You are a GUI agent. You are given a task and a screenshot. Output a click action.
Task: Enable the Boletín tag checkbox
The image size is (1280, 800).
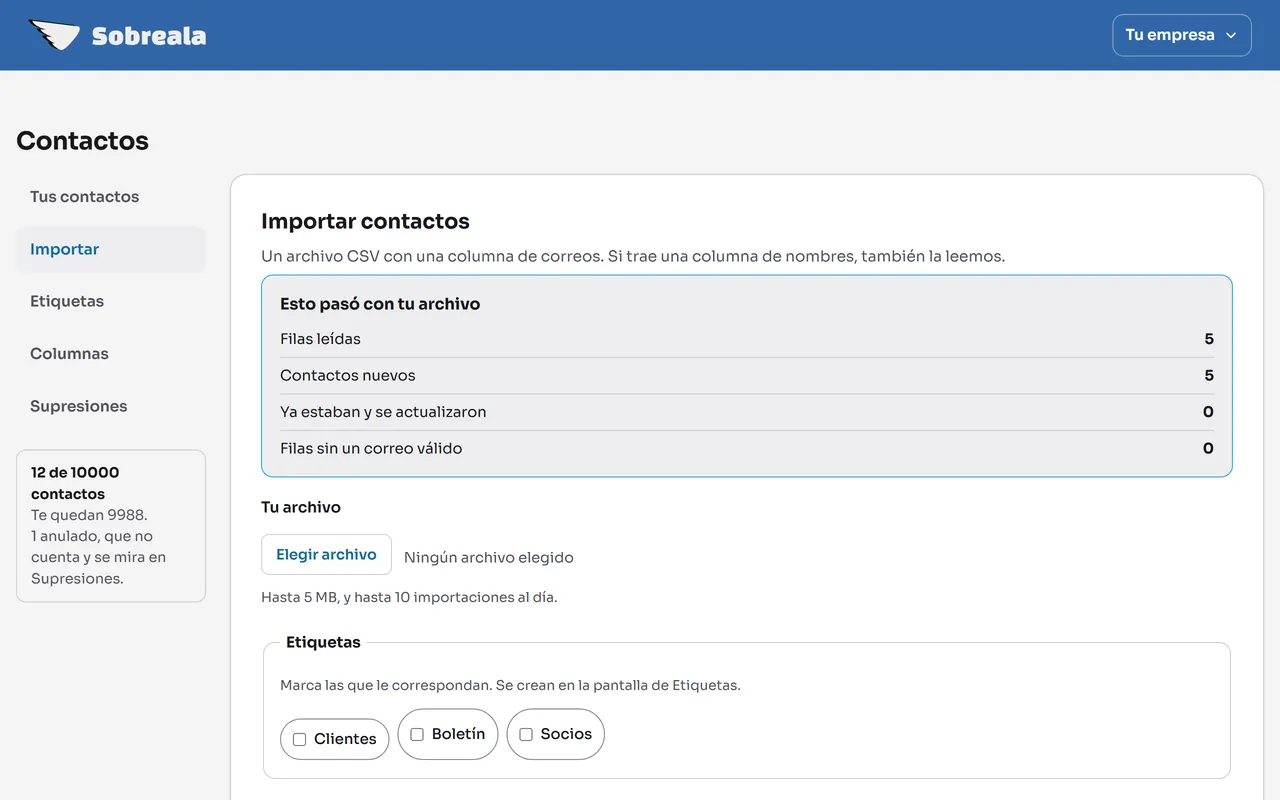pyautogui.click(x=417, y=735)
